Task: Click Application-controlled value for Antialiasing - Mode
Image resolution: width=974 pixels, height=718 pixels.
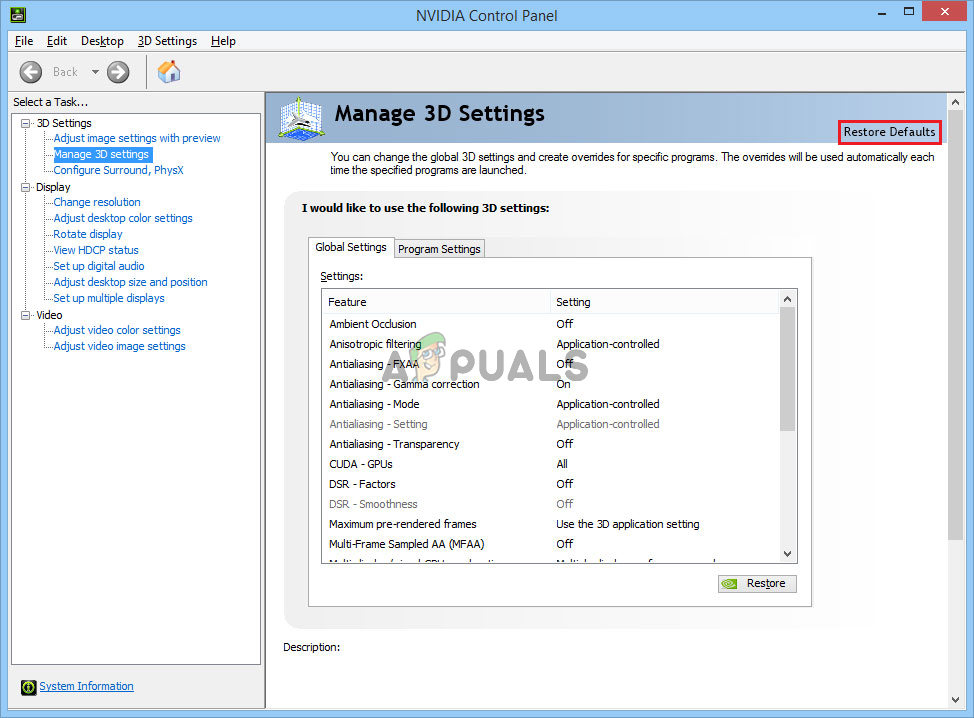Action: click(608, 404)
